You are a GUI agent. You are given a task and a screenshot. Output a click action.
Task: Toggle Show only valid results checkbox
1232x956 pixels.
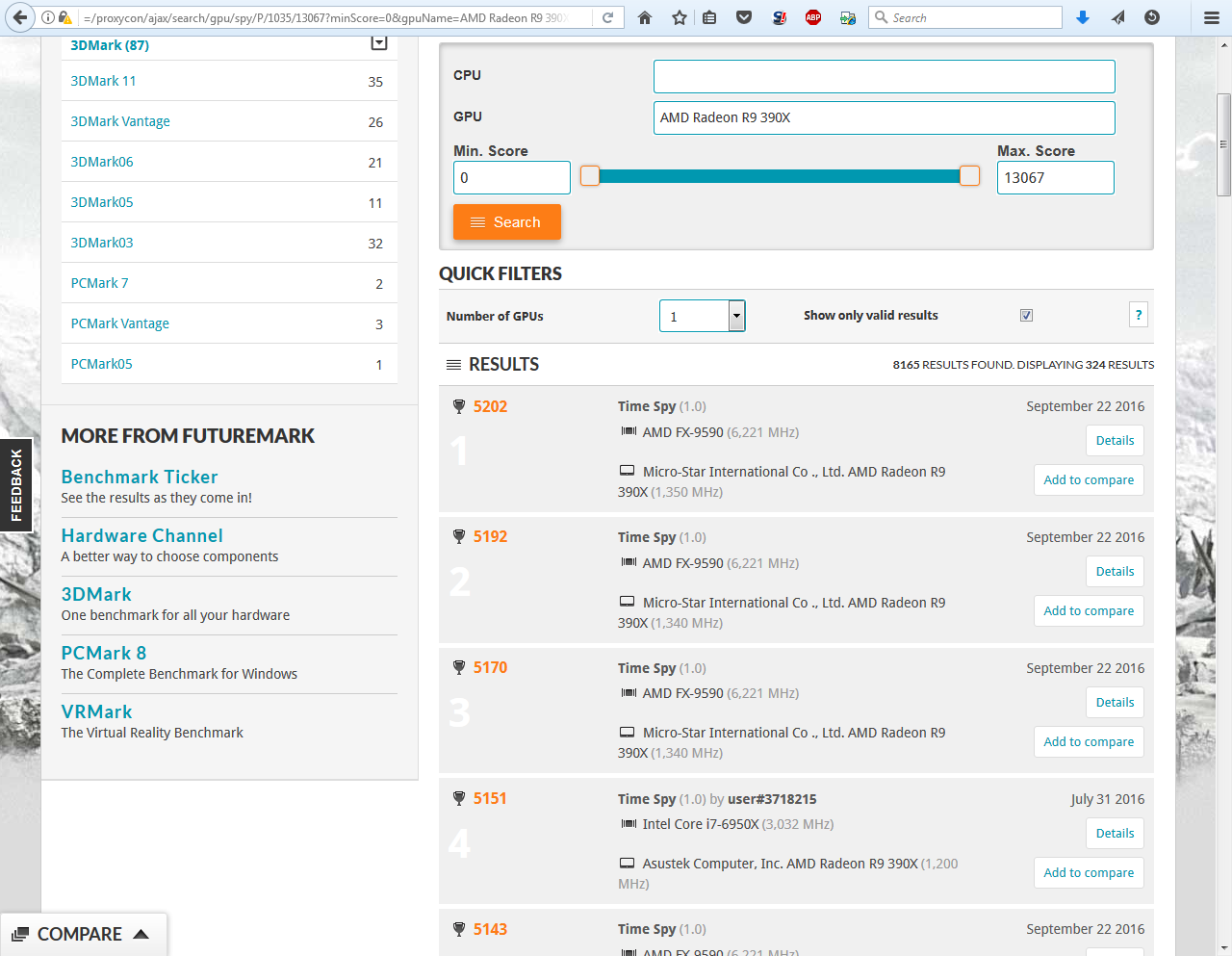[x=1026, y=316]
